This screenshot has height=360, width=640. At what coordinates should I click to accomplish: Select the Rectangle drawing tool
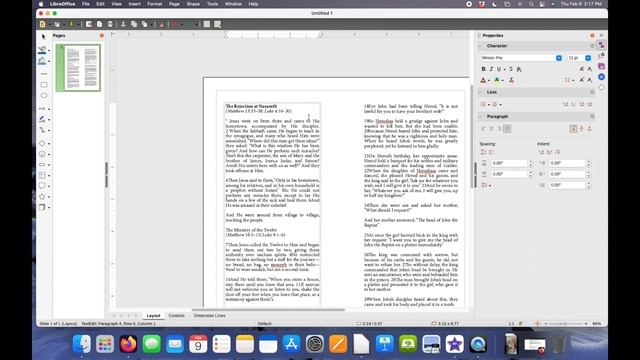(44, 85)
